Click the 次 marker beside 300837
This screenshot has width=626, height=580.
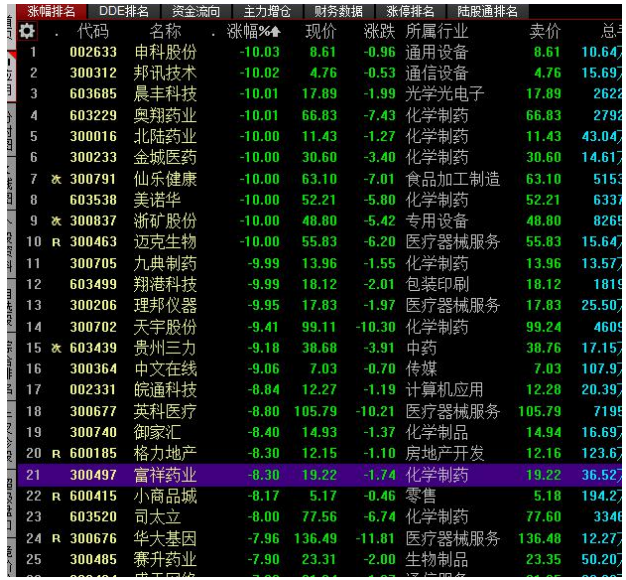click(56, 221)
